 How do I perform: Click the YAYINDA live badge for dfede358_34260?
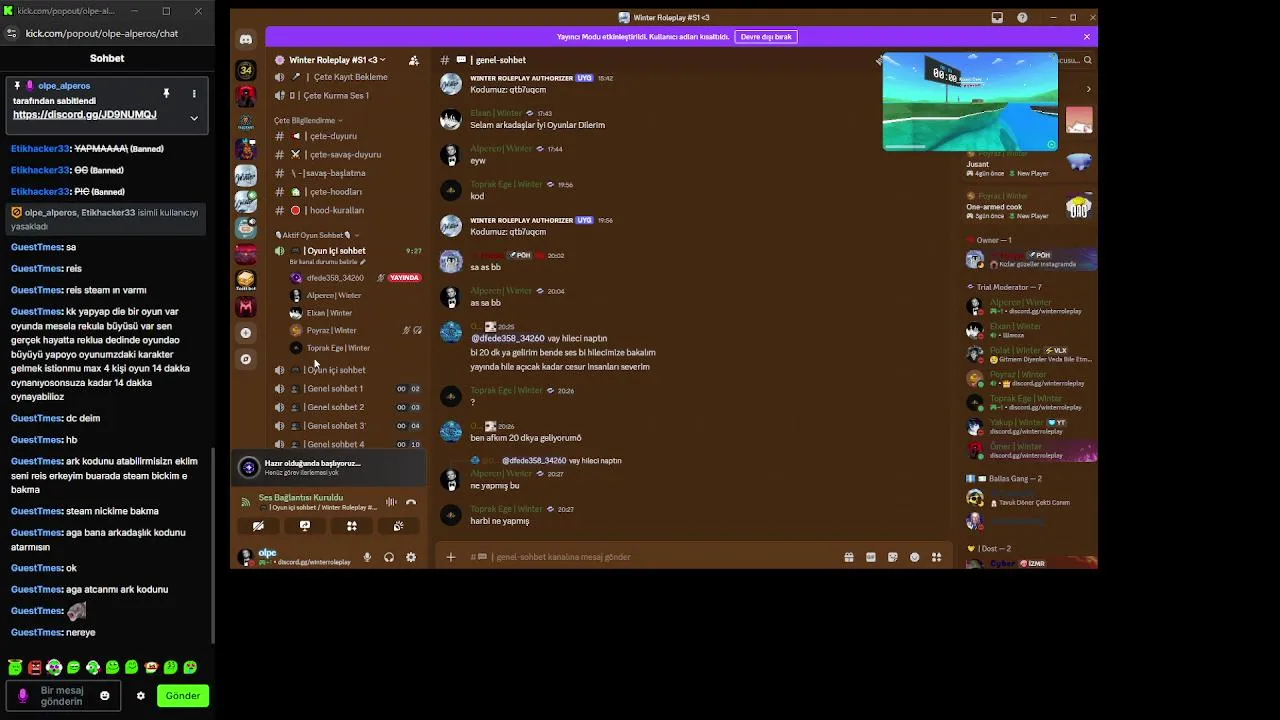pos(404,278)
